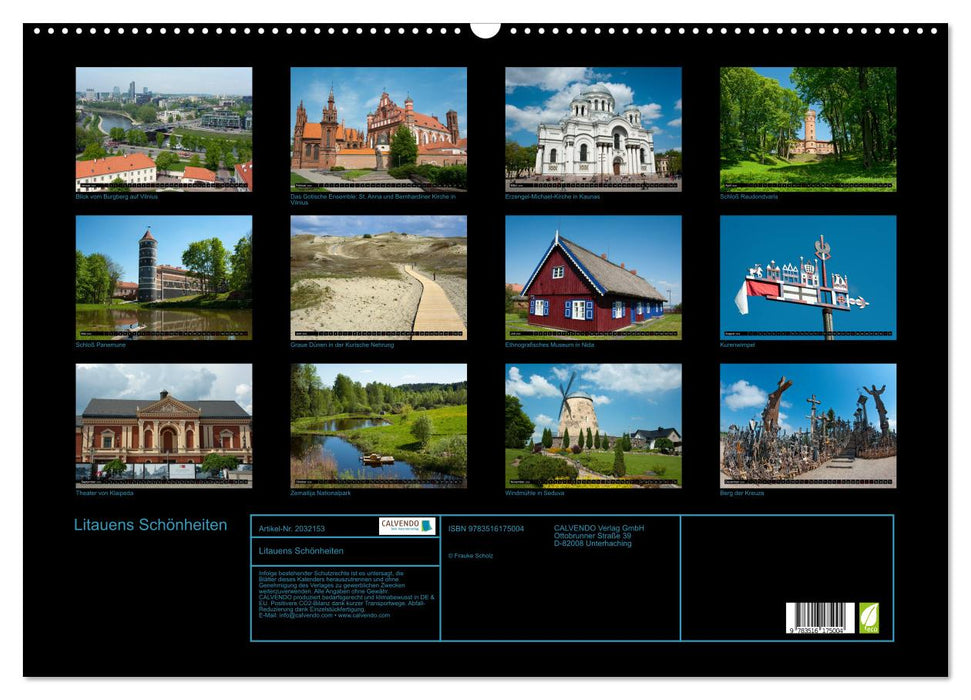The height and width of the screenshot is (700, 971).
Task: Open the Erzengel-Michael-Kirche in Kaunas photo
Action: [593, 129]
